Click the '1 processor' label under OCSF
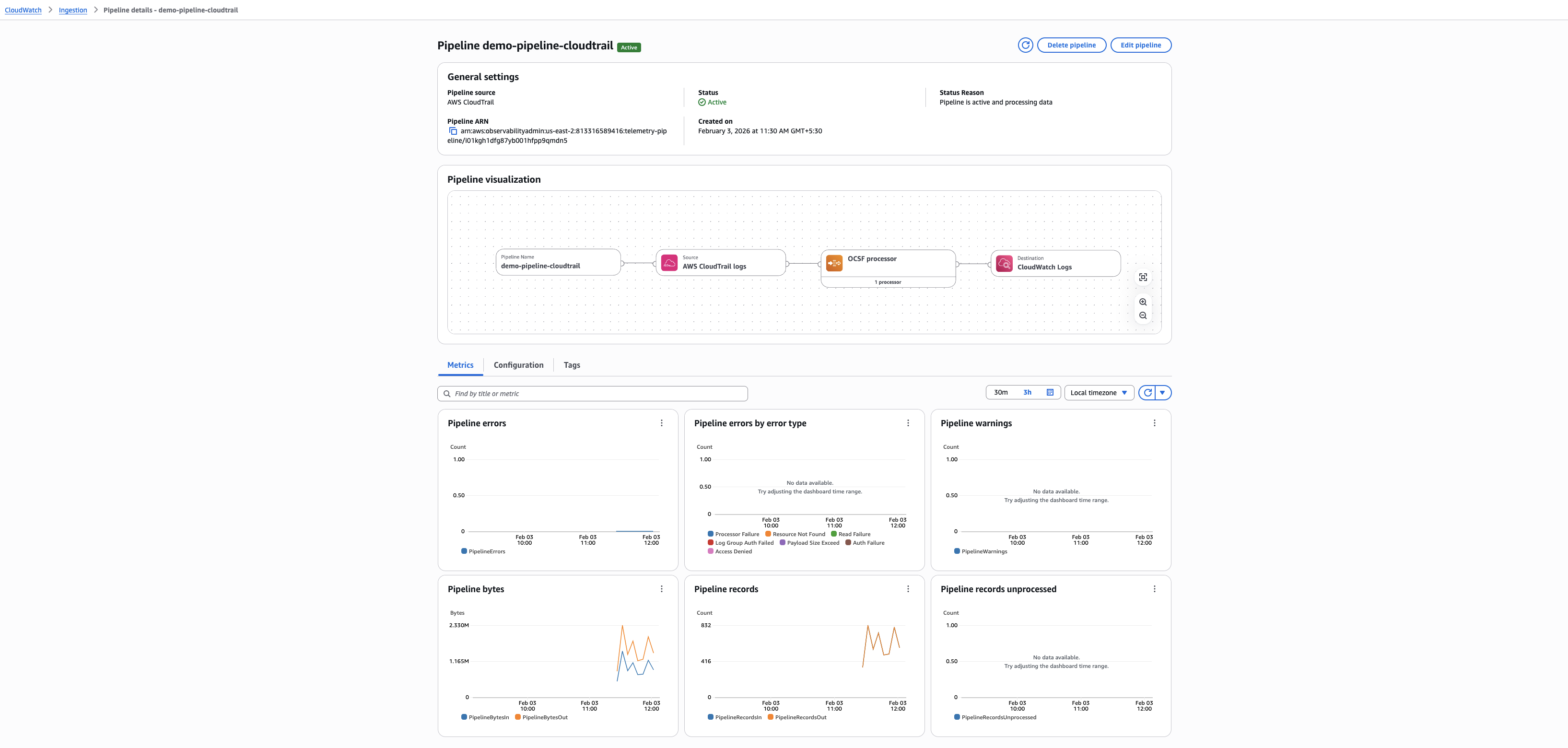The width and height of the screenshot is (1568, 748). (x=888, y=282)
